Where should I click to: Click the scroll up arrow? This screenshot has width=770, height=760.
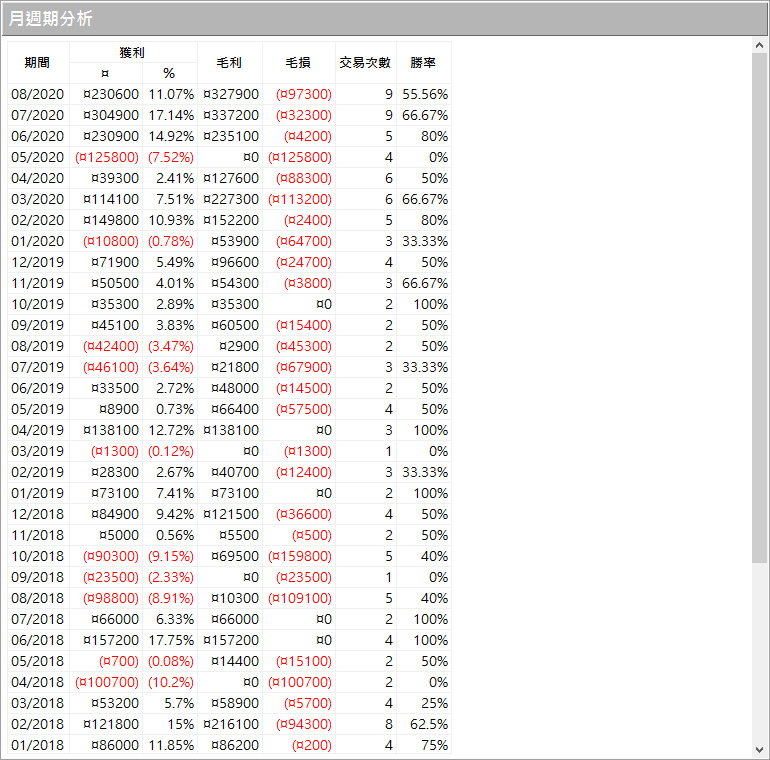(x=760, y=46)
